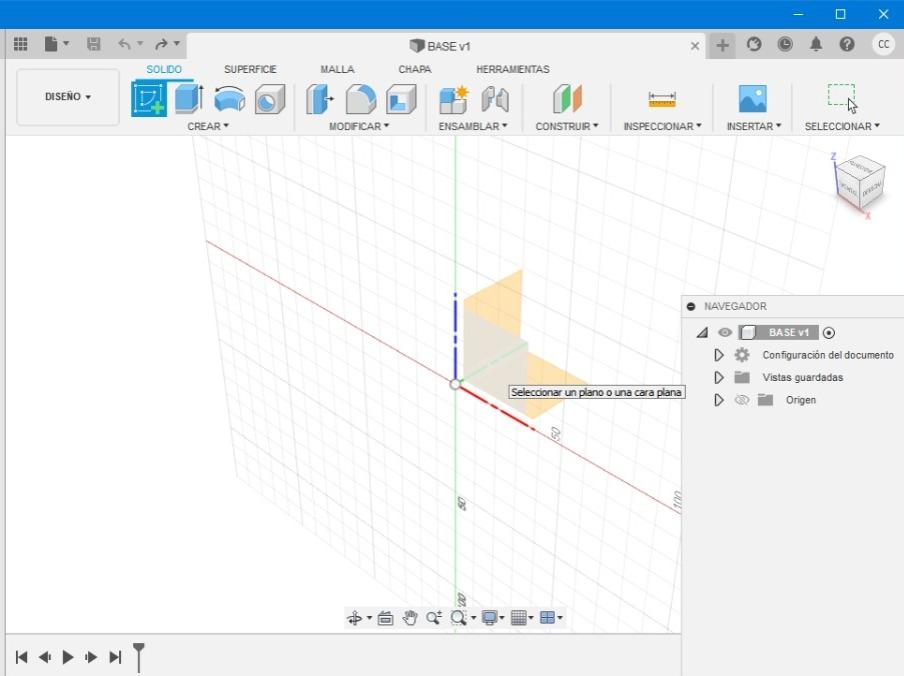
Task: Open the INSERTAR dropdown menu
Action: pyautogui.click(x=754, y=126)
